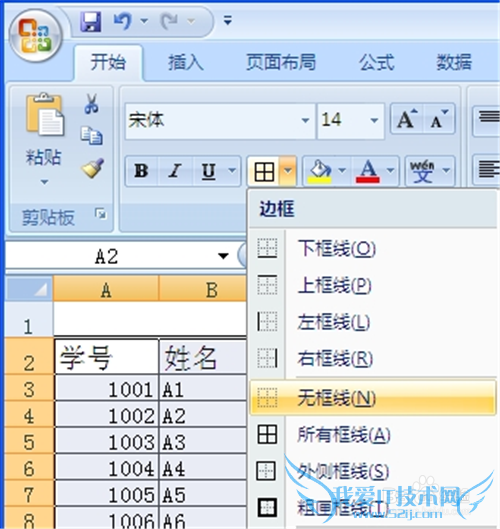Select row 2 header
Screen dimensions: 500x529
(29, 356)
